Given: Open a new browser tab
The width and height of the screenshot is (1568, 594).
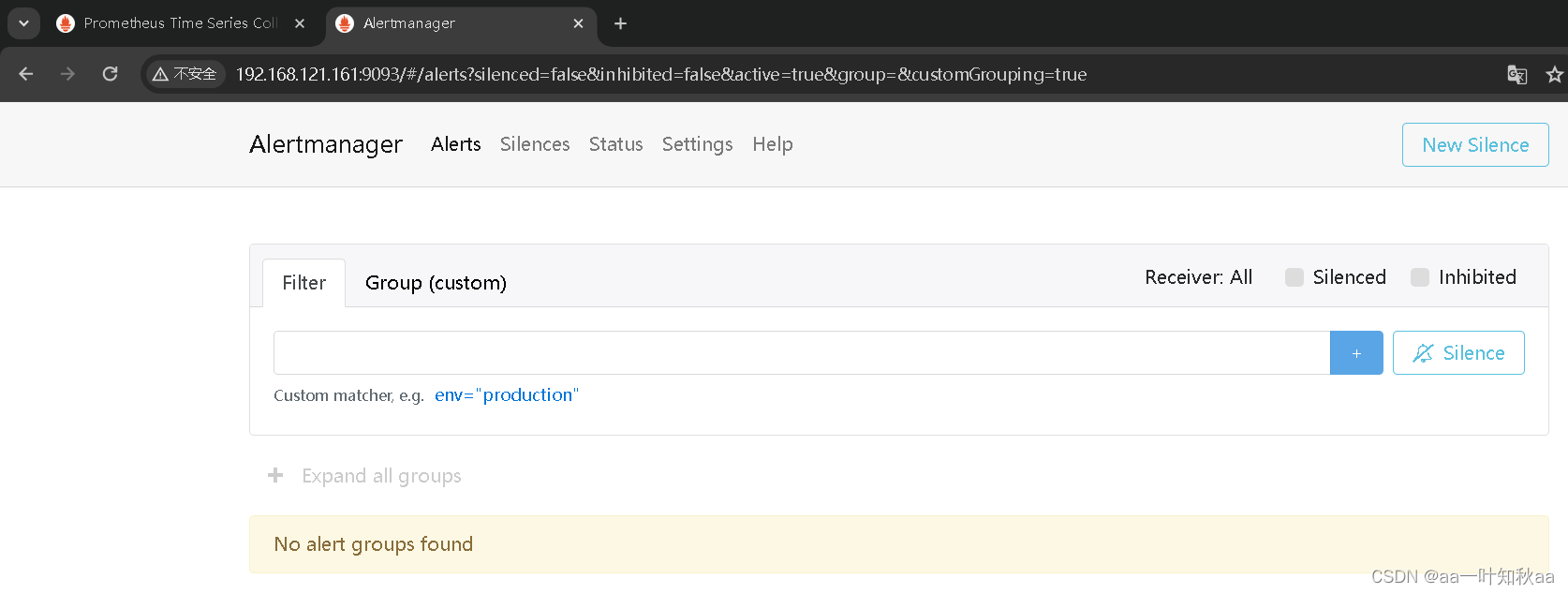Looking at the screenshot, I should coord(620,23).
